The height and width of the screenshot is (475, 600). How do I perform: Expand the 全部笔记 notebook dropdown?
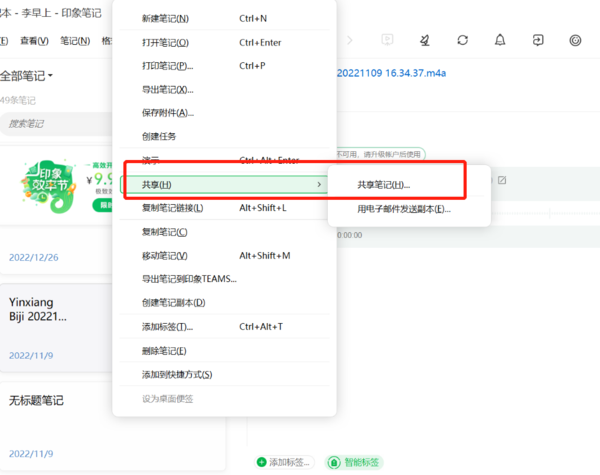[27, 76]
